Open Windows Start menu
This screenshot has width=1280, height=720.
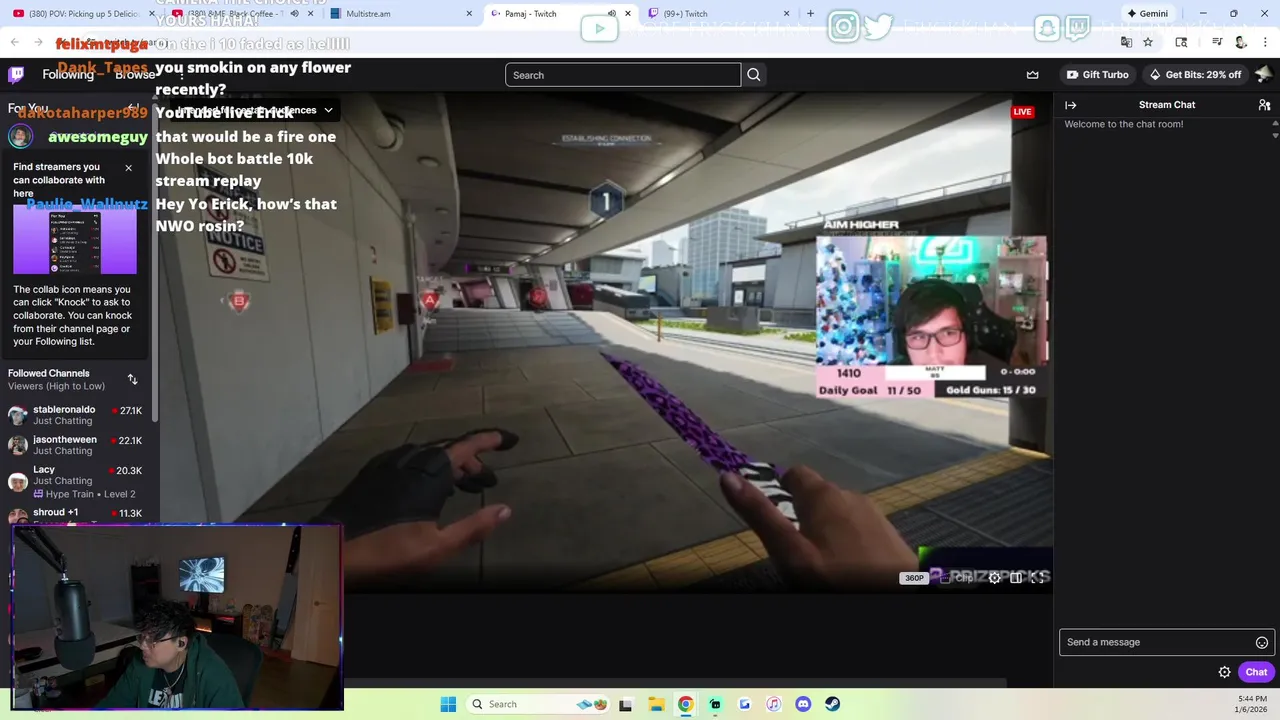(447, 704)
